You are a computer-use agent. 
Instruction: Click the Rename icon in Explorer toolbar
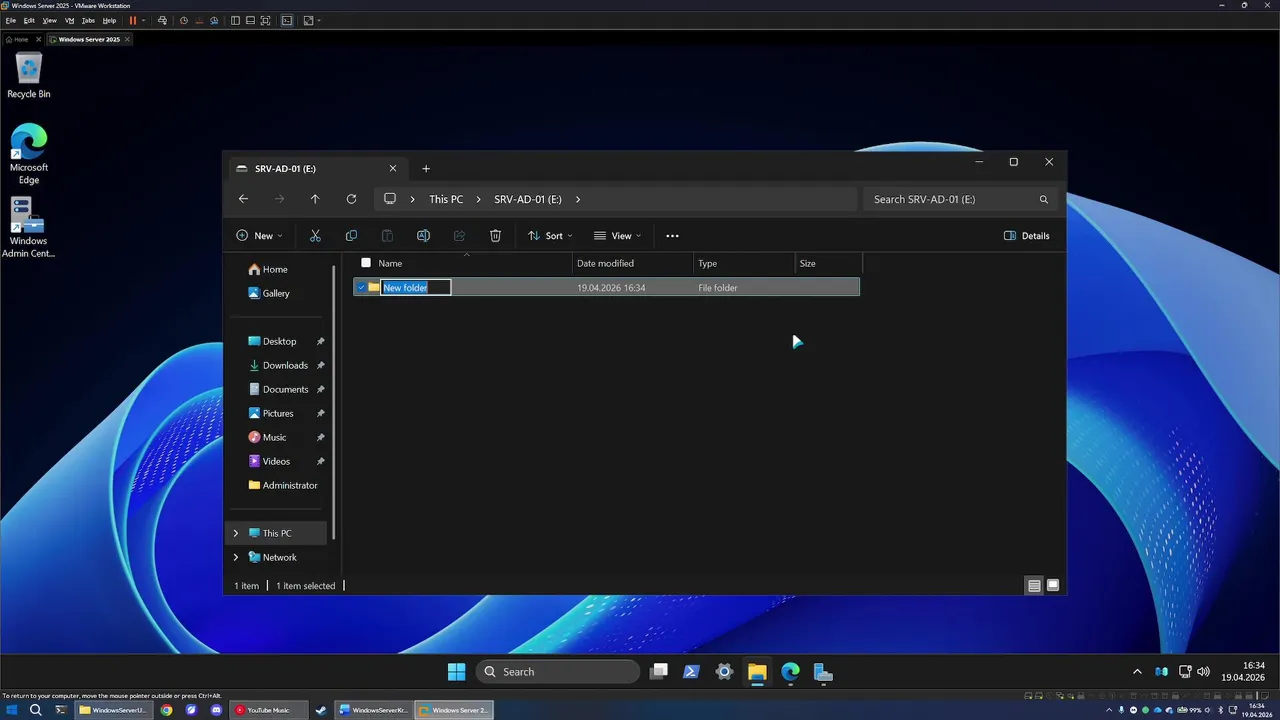pyautogui.click(x=423, y=236)
